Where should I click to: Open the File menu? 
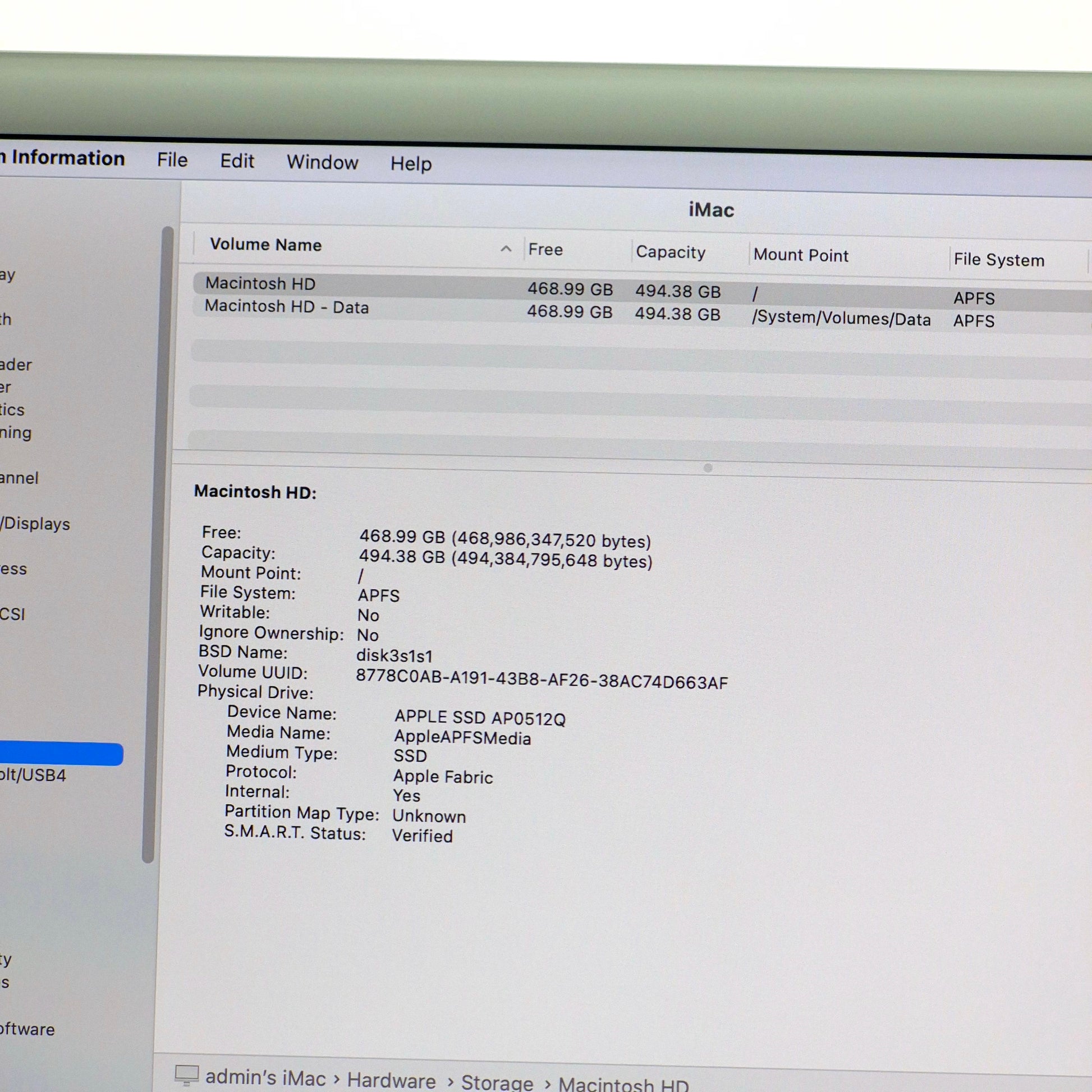(172, 160)
